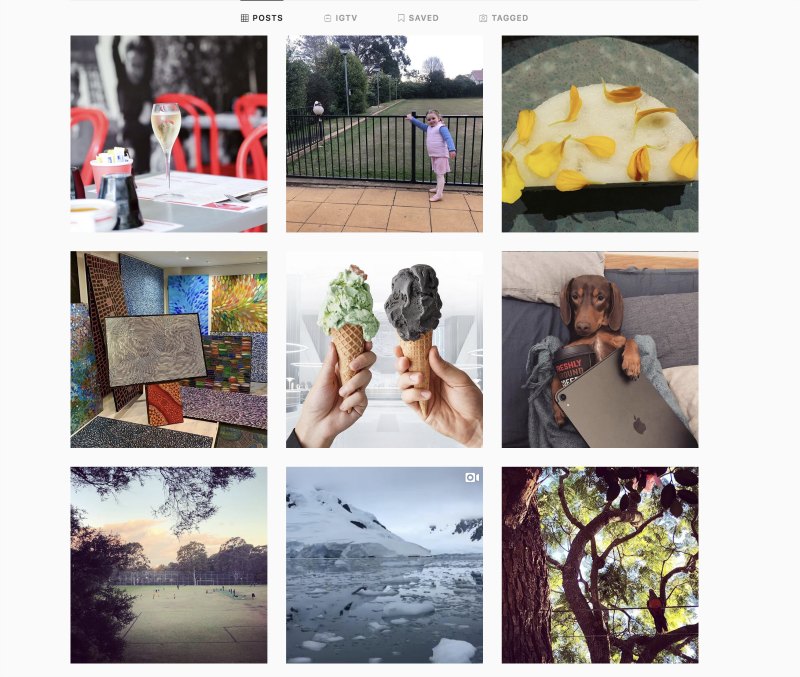Click the bookmark icon beside SAVED
The height and width of the screenshot is (677, 800).
(x=401, y=18)
